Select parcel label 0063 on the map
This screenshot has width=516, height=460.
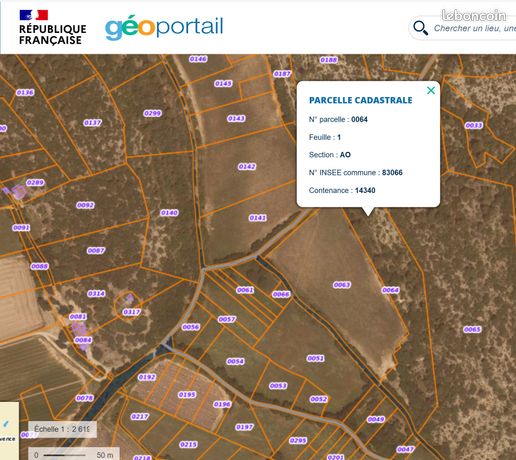click(x=342, y=285)
